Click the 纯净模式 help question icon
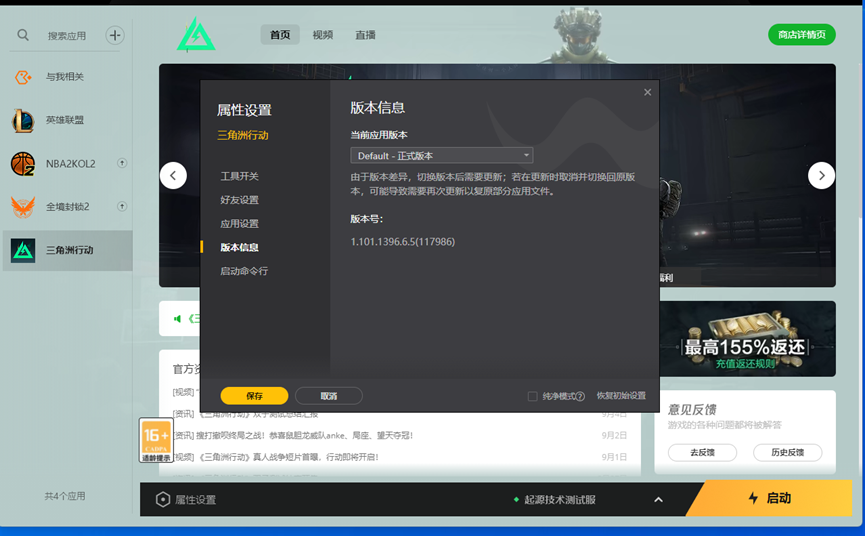Viewport: 865px width, 536px height. [580, 396]
